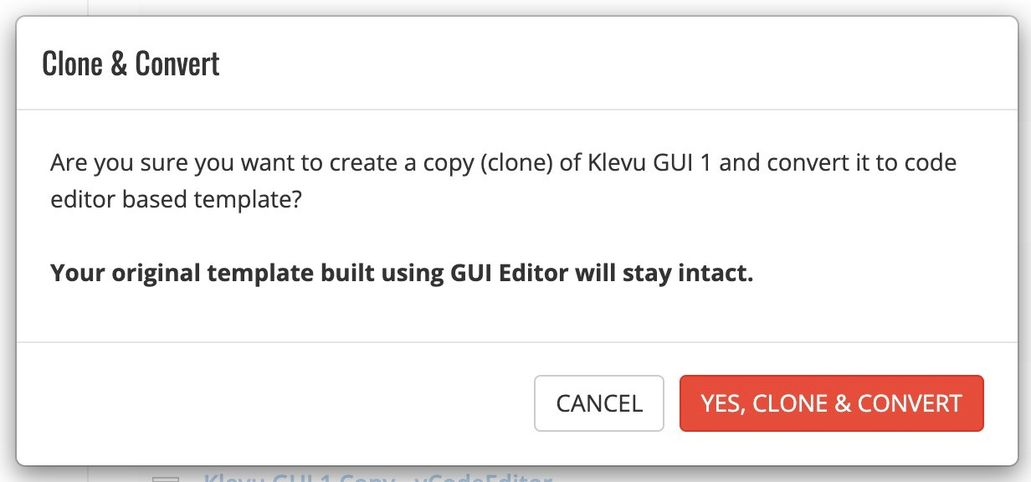1031x482 pixels.
Task: Click the word 'Convert' in the header
Action: tap(178, 63)
